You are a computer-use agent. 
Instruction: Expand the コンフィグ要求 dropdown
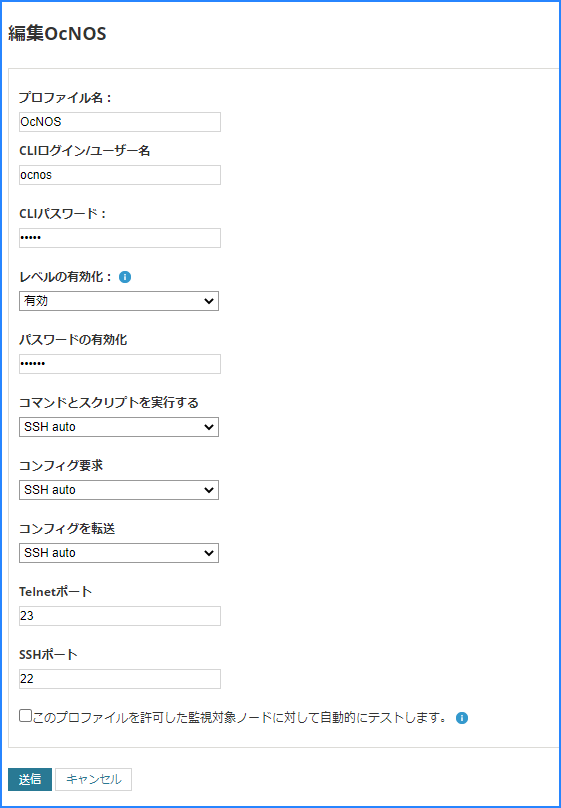pos(119,490)
